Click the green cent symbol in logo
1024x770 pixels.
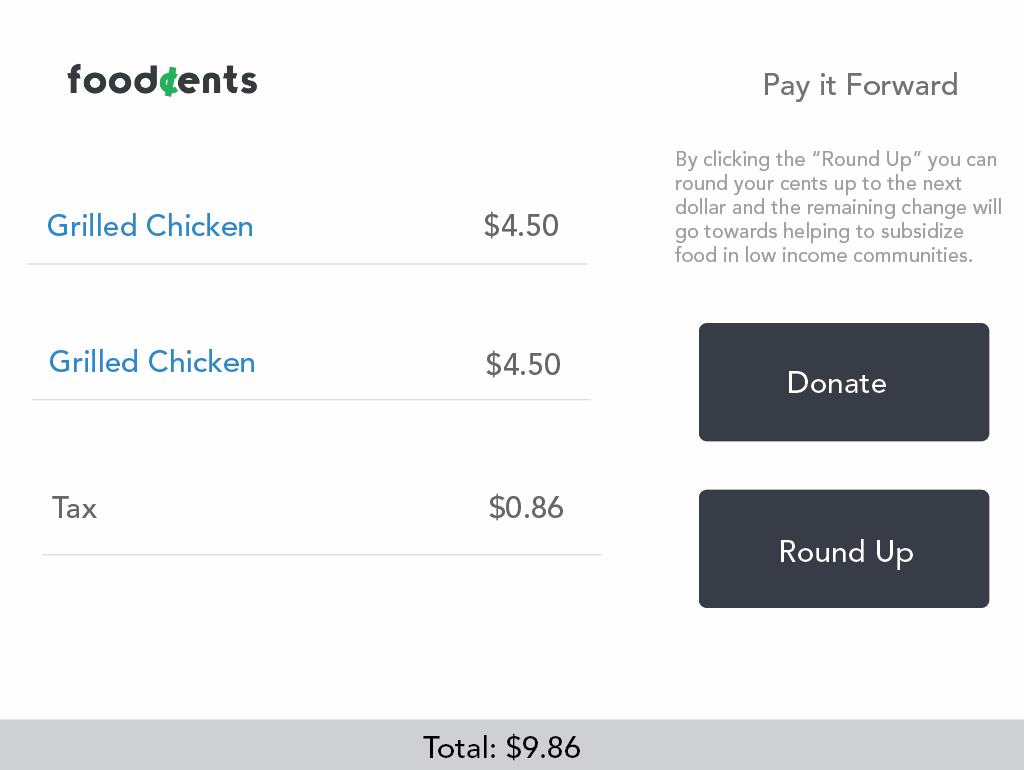(x=169, y=80)
